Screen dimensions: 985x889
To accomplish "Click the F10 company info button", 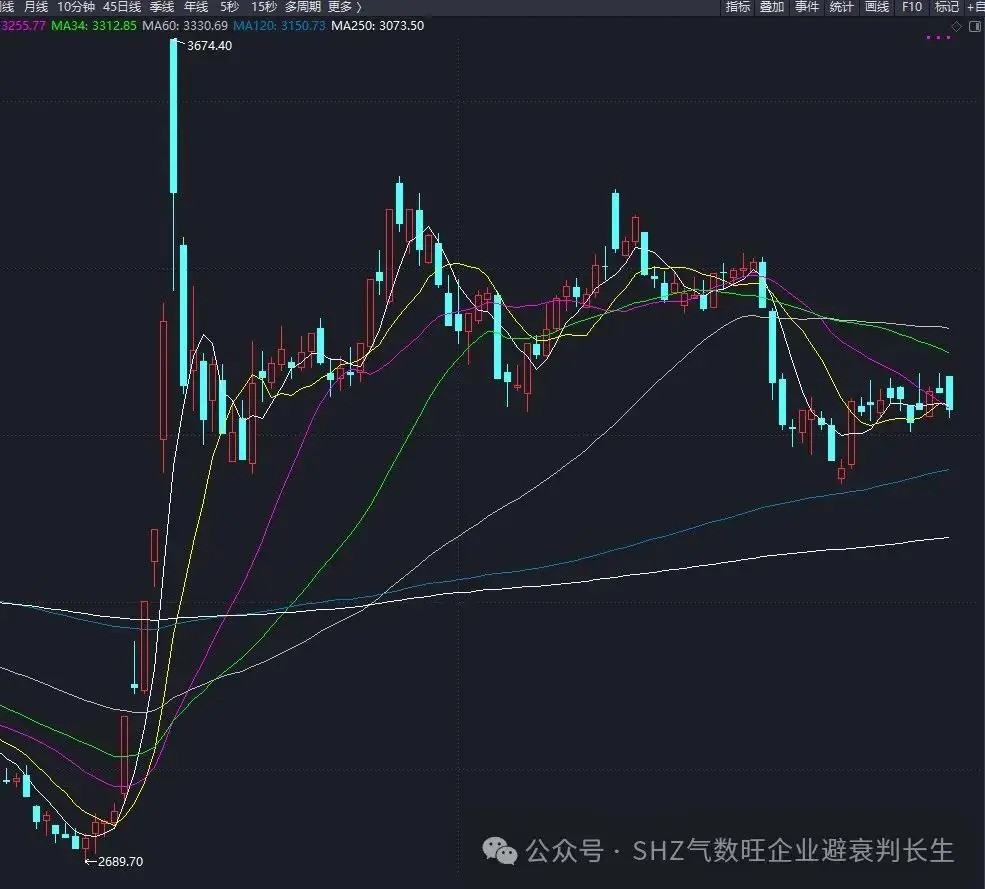I will [x=911, y=7].
